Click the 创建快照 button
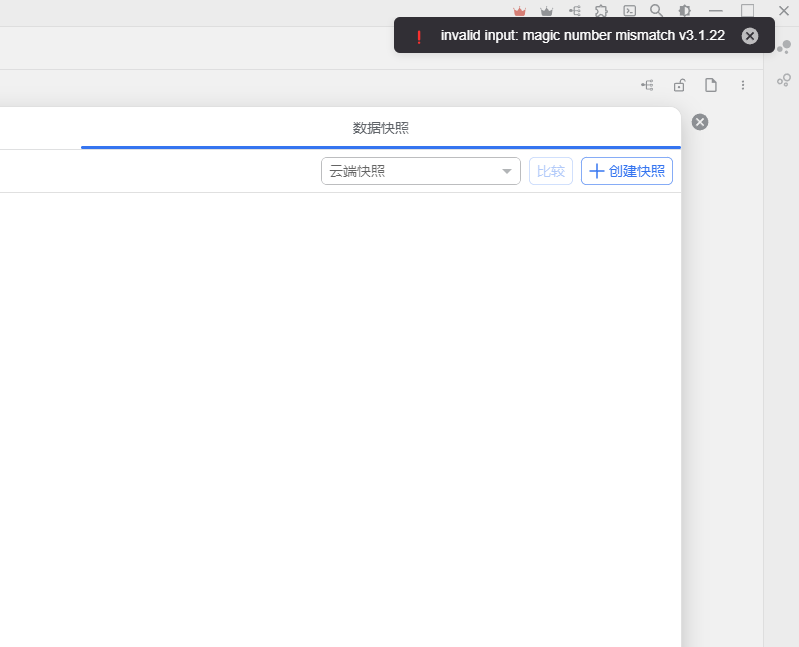799x647 pixels. coord(627,171)
